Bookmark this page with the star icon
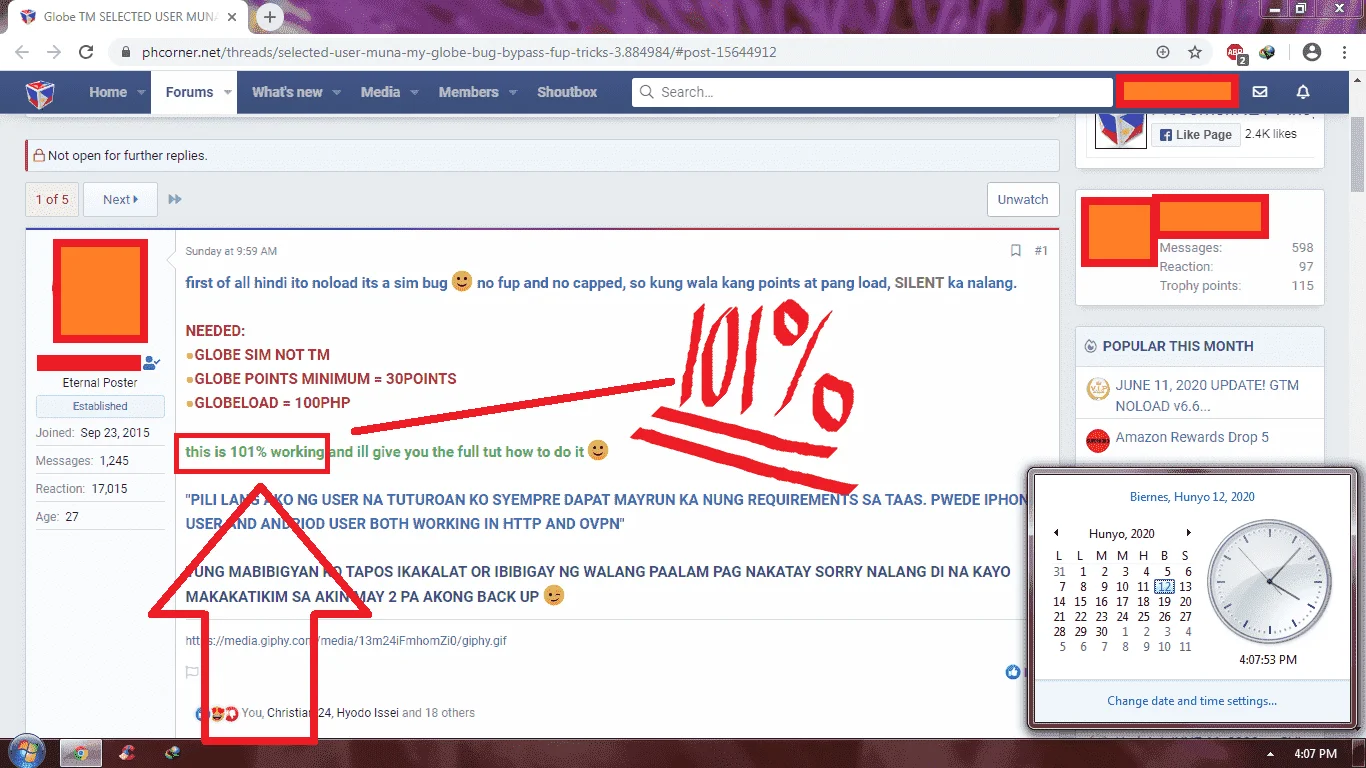1366x768 pixels. (1195, 52)
